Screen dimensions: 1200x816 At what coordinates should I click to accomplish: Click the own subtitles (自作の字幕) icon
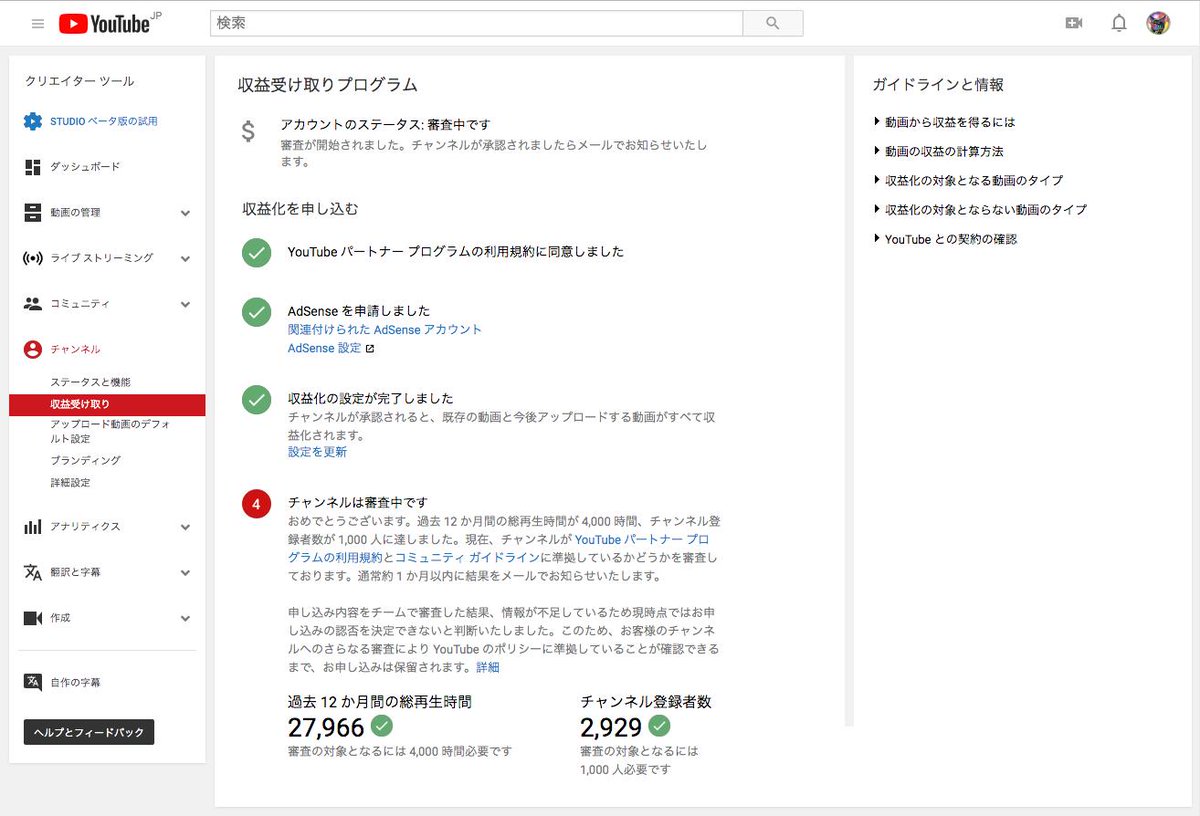pos(33,682)
